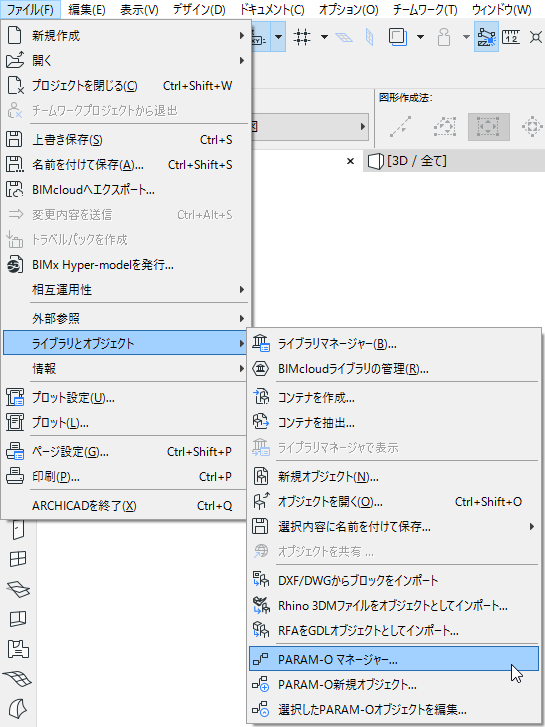Select 選択したPARAM-Oオブジェクトを編集...
The height and width of the screenshot is (727, 545).
point(394,709)
